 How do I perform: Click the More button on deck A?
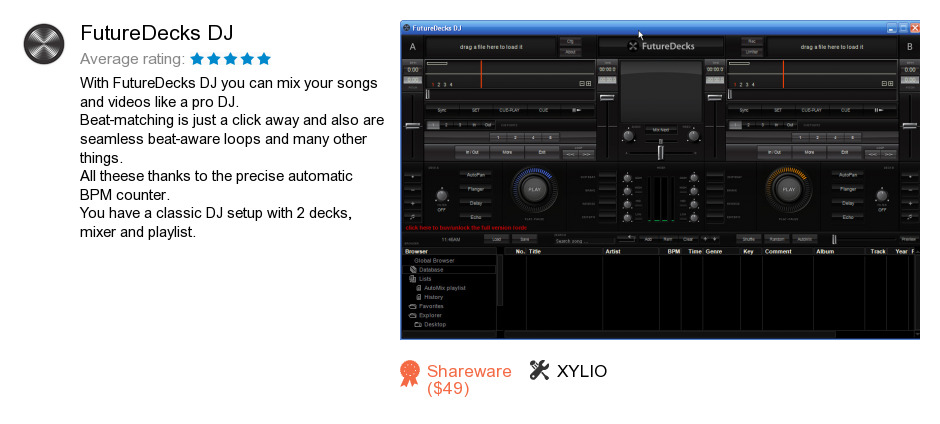[507, 152]
